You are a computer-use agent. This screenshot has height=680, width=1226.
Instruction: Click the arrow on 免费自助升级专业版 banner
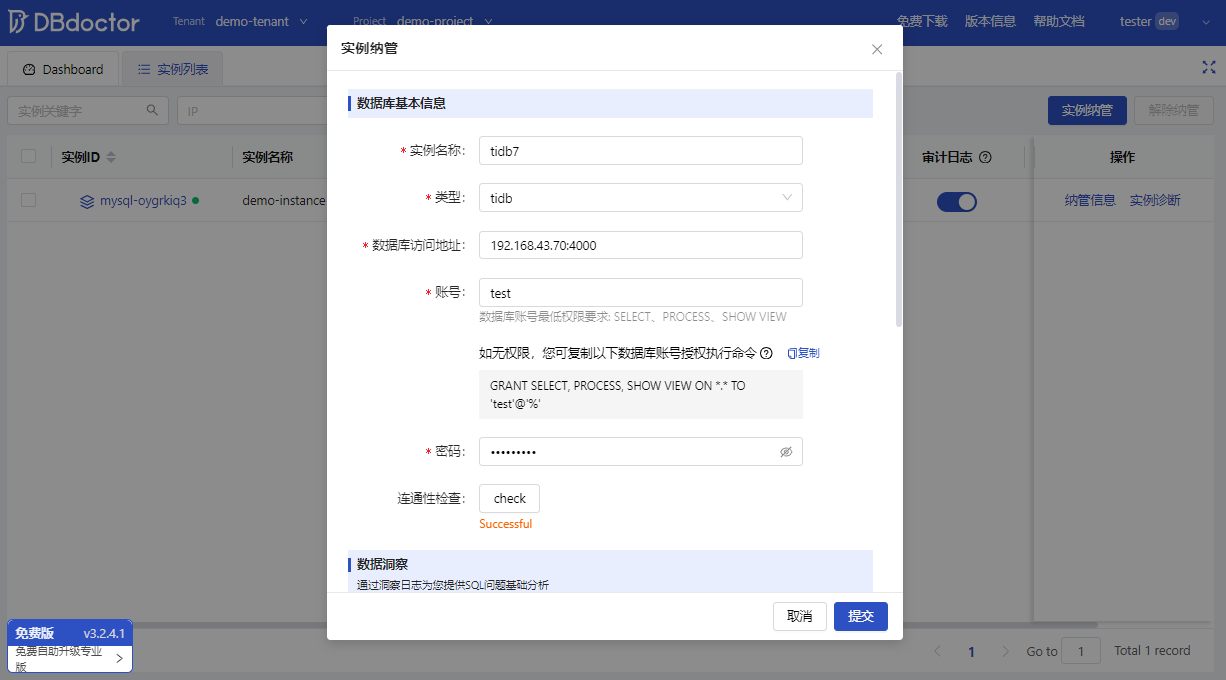pos(119,658)
